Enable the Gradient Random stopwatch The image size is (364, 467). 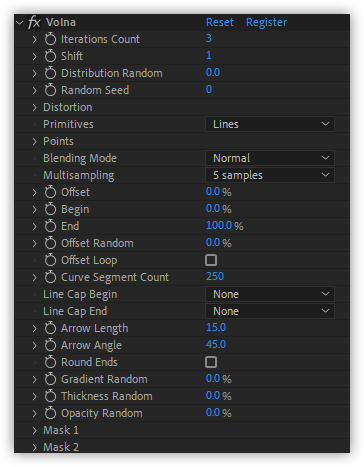(50, 379)
